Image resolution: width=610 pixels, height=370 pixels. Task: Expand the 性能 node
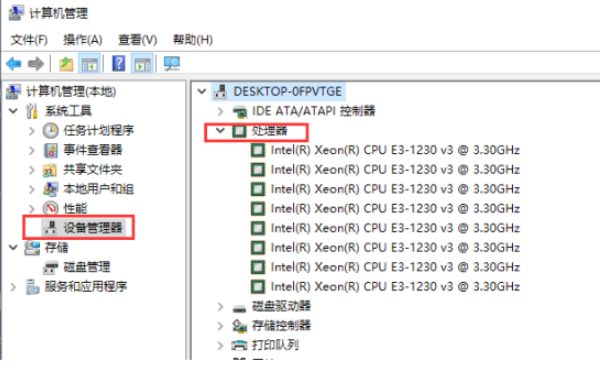(x=32, y=209)
